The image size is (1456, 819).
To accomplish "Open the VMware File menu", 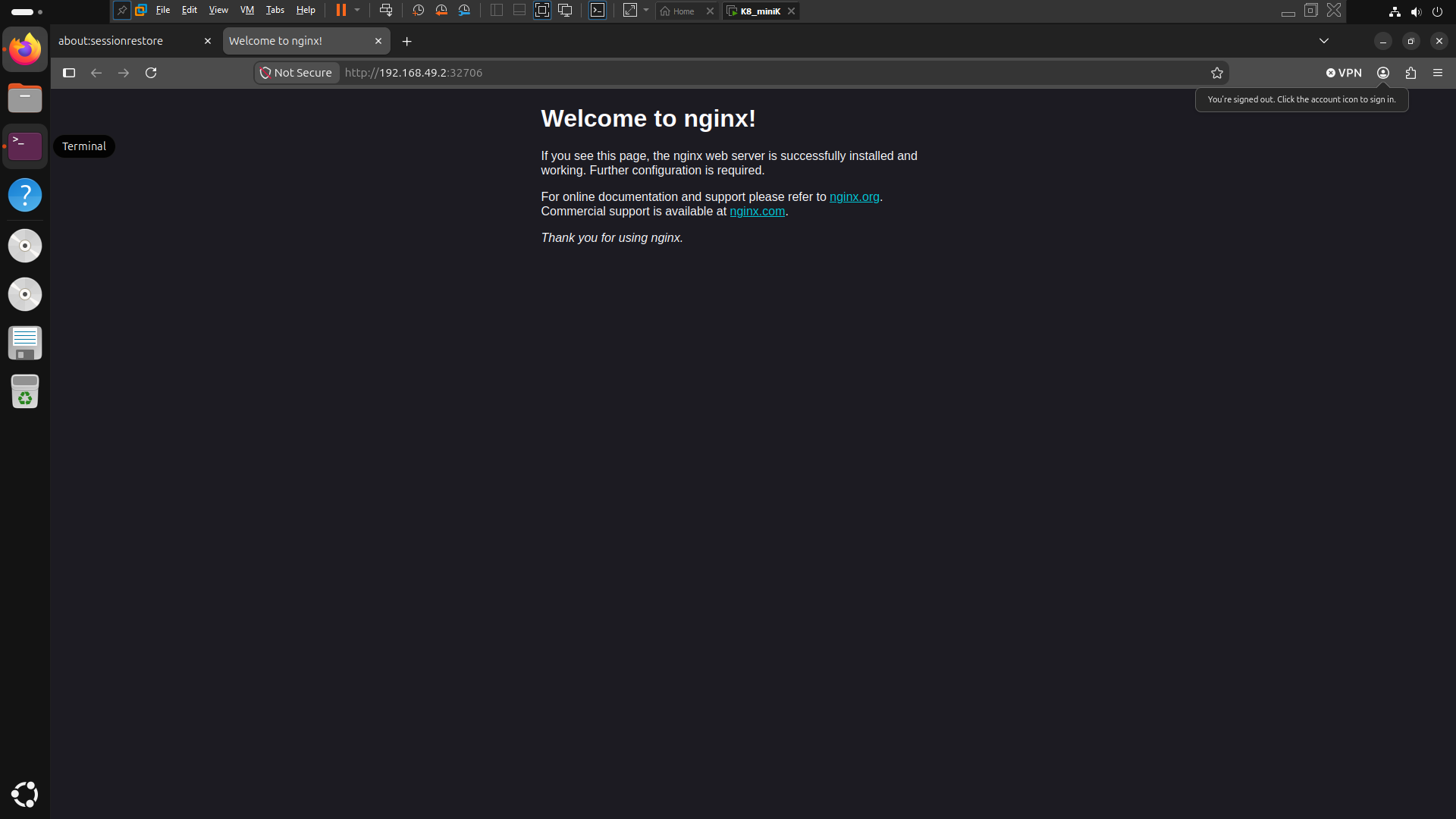I will [163, 11].
